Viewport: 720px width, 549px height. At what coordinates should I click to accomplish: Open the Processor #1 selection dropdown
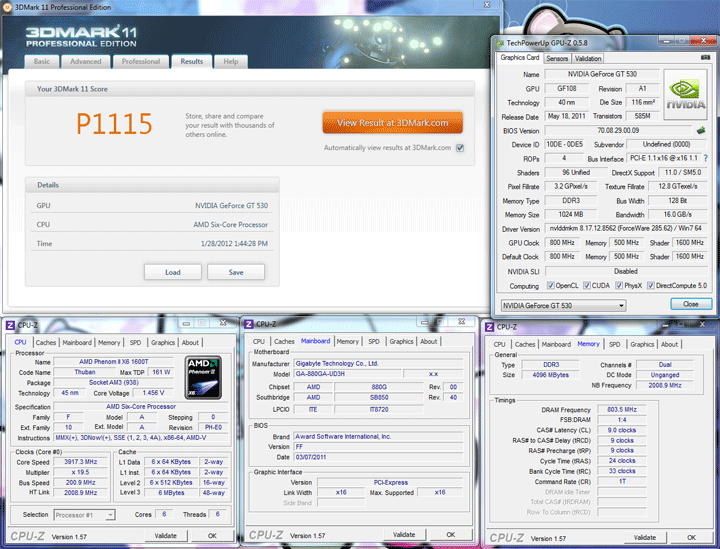coord(84,515)
